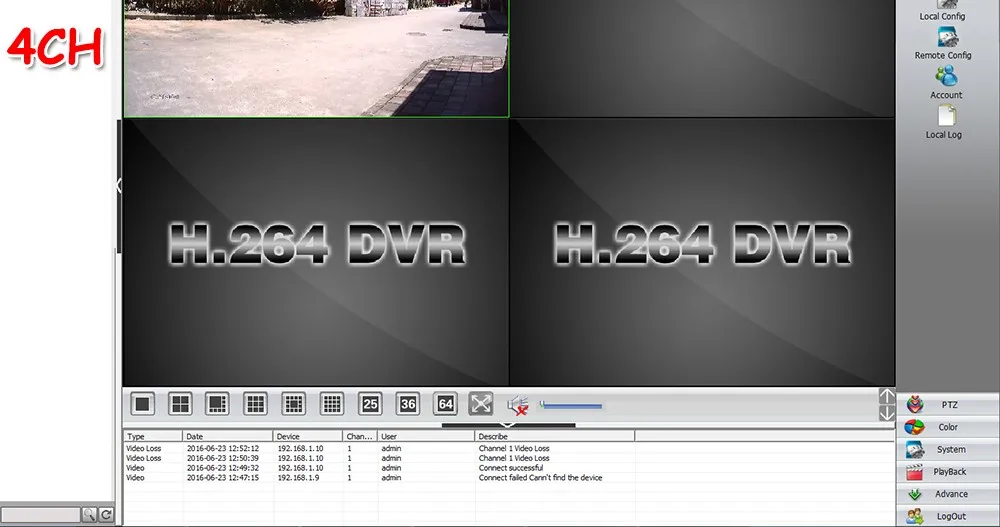Click the magnifier search icon
The image size is (1000, 527).
(x=89, y=514)
